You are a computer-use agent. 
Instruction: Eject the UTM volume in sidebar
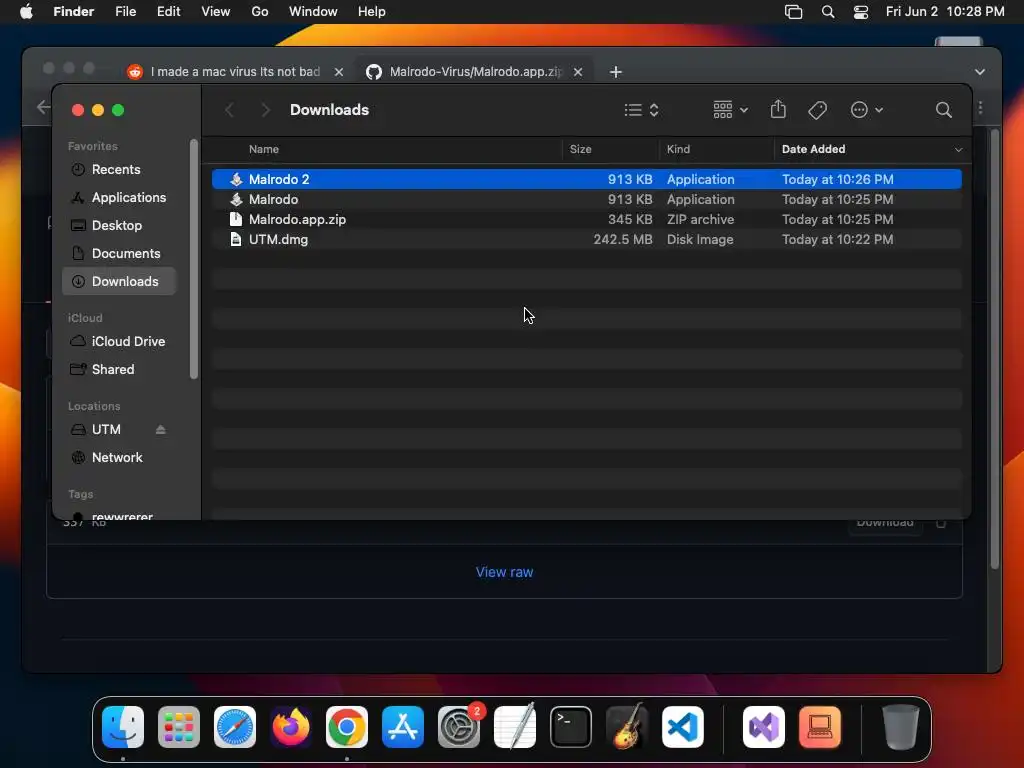pyautogui.click(x=161, y=429)
